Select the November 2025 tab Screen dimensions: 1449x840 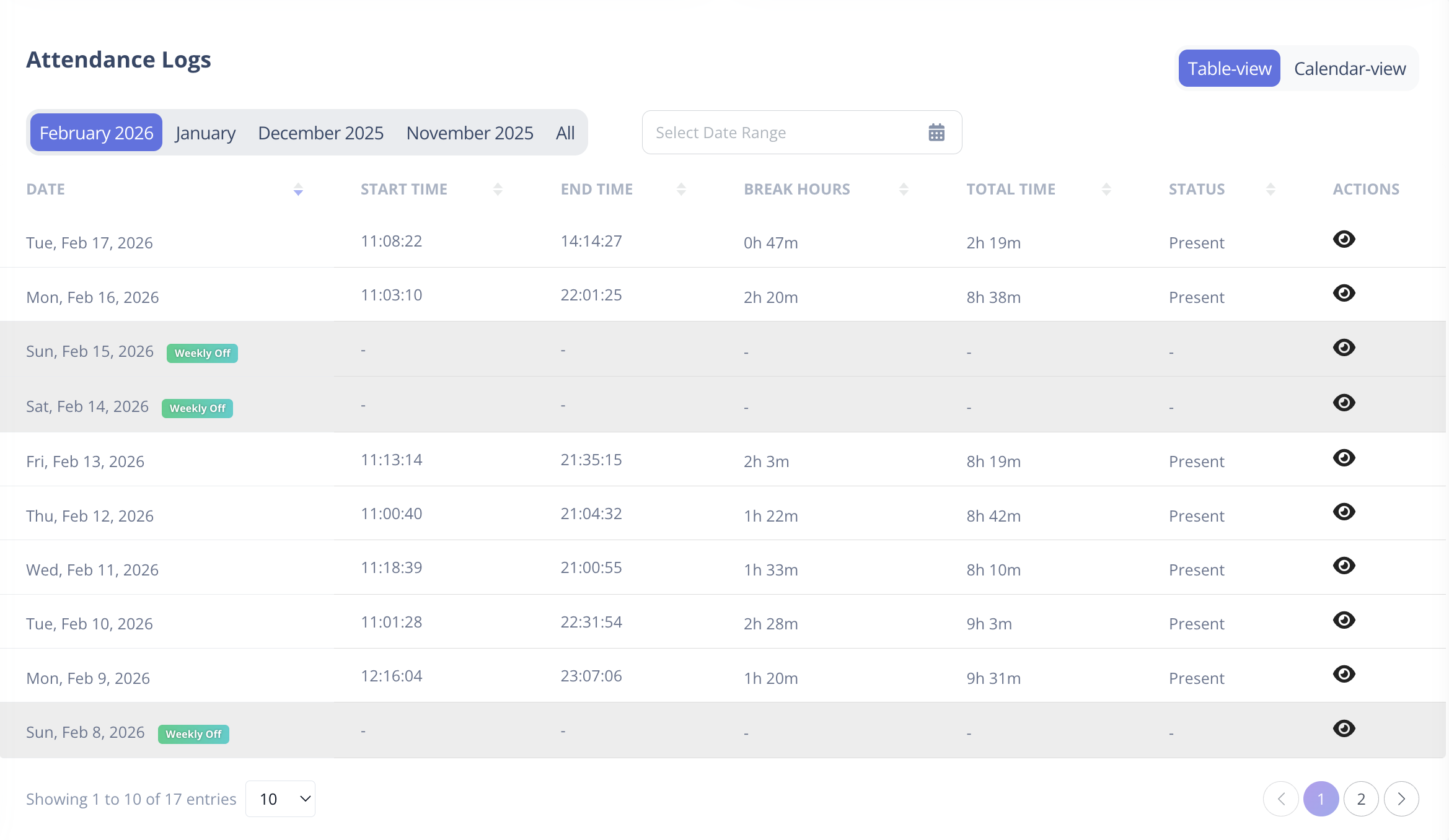tap(470, 133)
